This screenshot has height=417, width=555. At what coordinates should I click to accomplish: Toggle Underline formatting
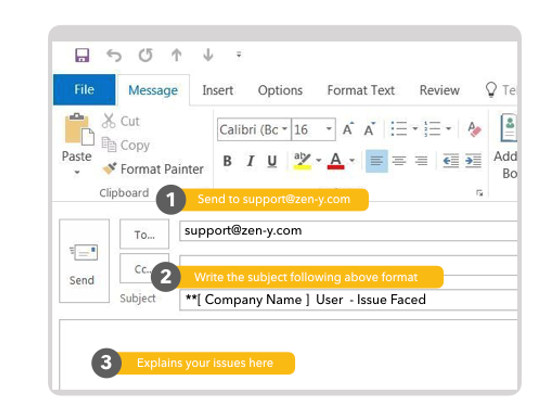click(x=272, y=161)
